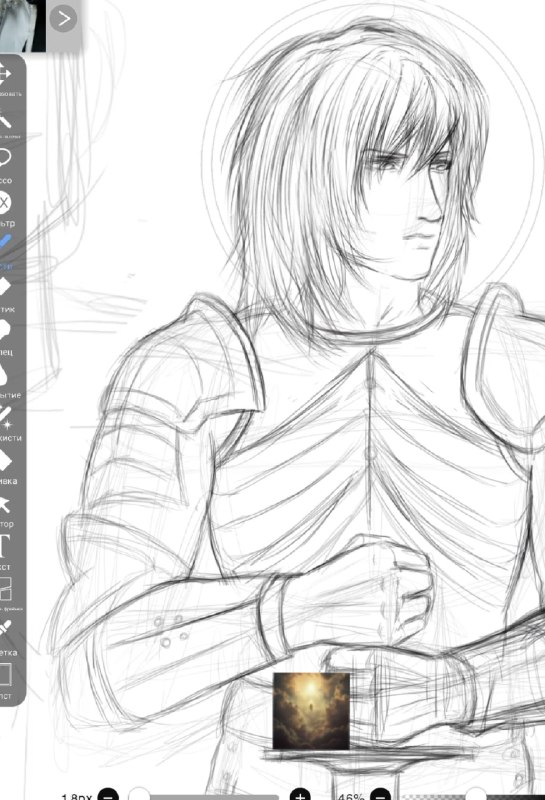Expand the reference window with arrow button
Screen dimensions: 545x800
(x=64, y=19)
